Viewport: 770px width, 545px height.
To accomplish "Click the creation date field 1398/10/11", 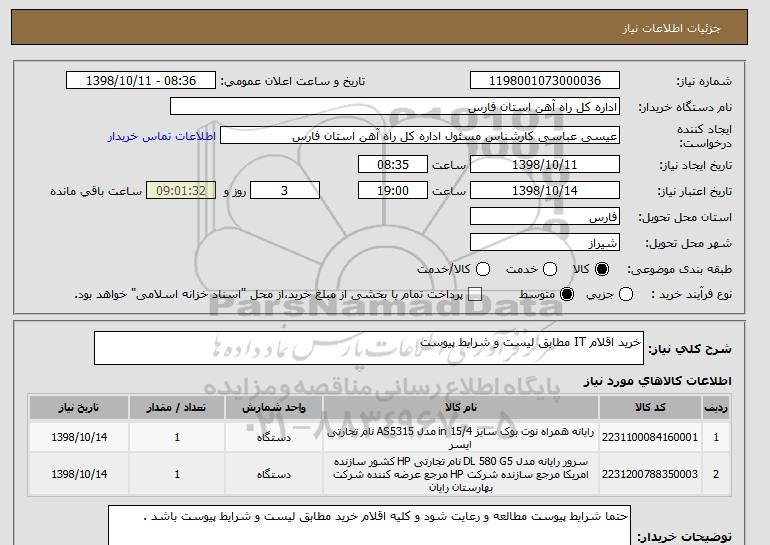I will point(545,164).
